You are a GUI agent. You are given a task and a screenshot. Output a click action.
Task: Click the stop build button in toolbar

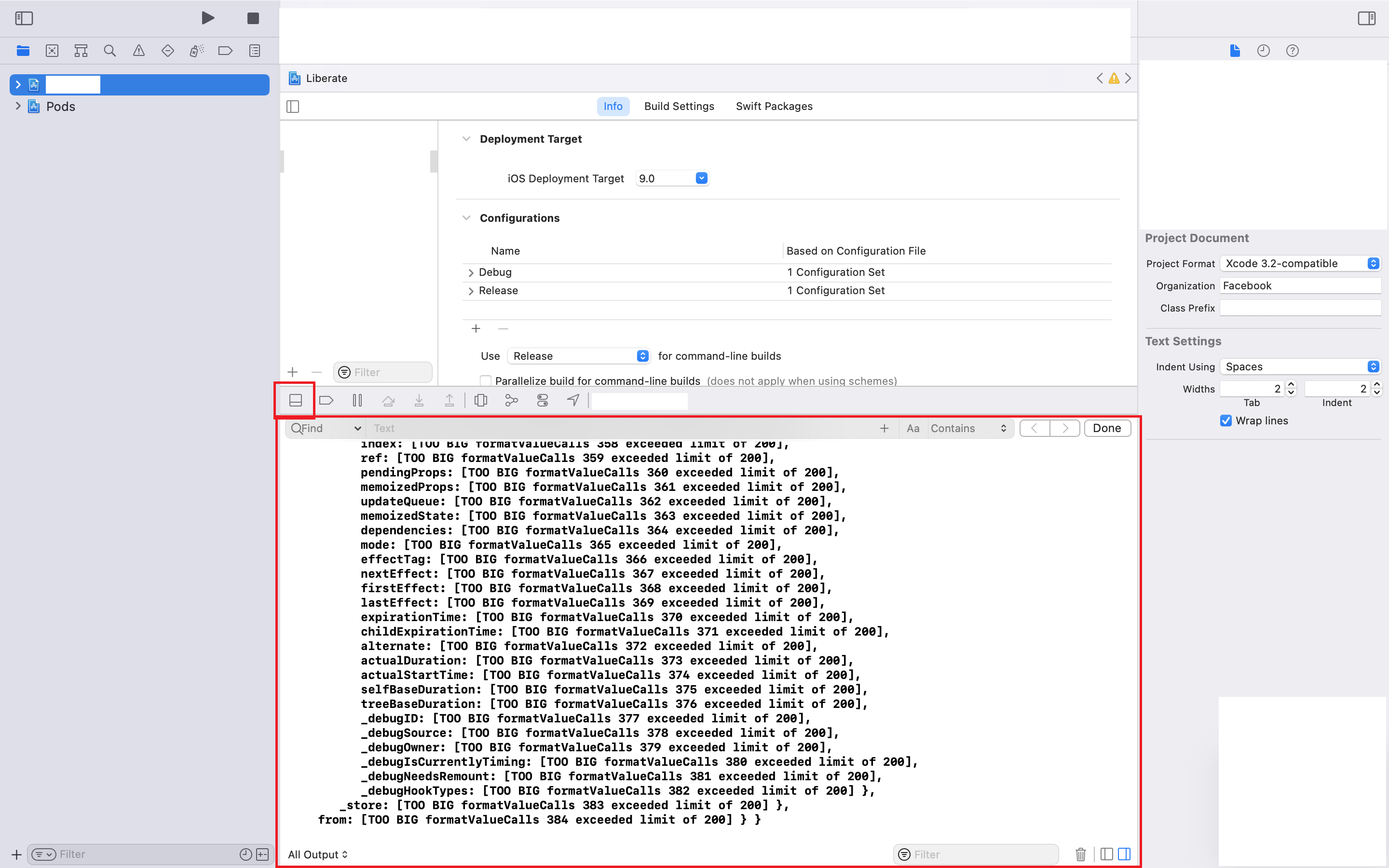coord(253,17)
